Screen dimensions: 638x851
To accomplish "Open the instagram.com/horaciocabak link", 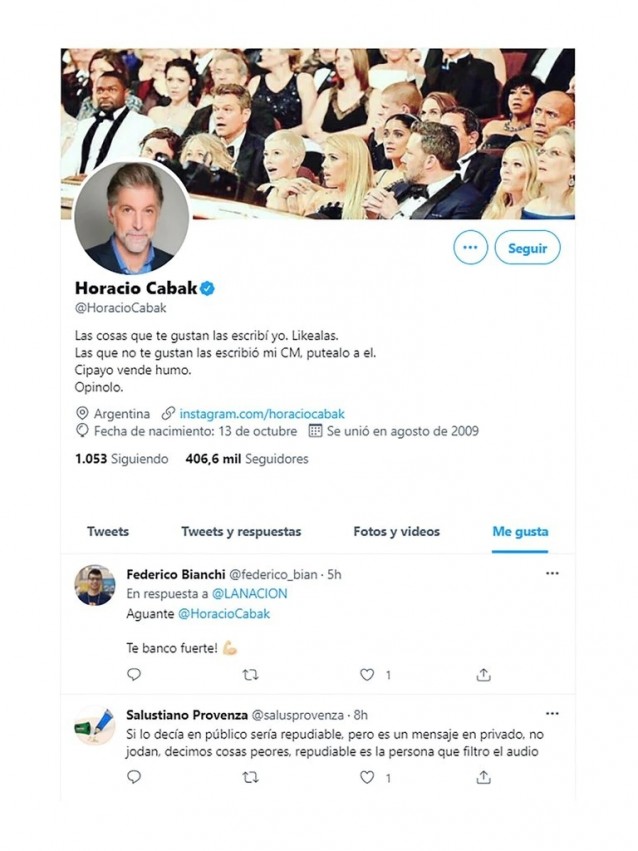I will pos(263,413).
